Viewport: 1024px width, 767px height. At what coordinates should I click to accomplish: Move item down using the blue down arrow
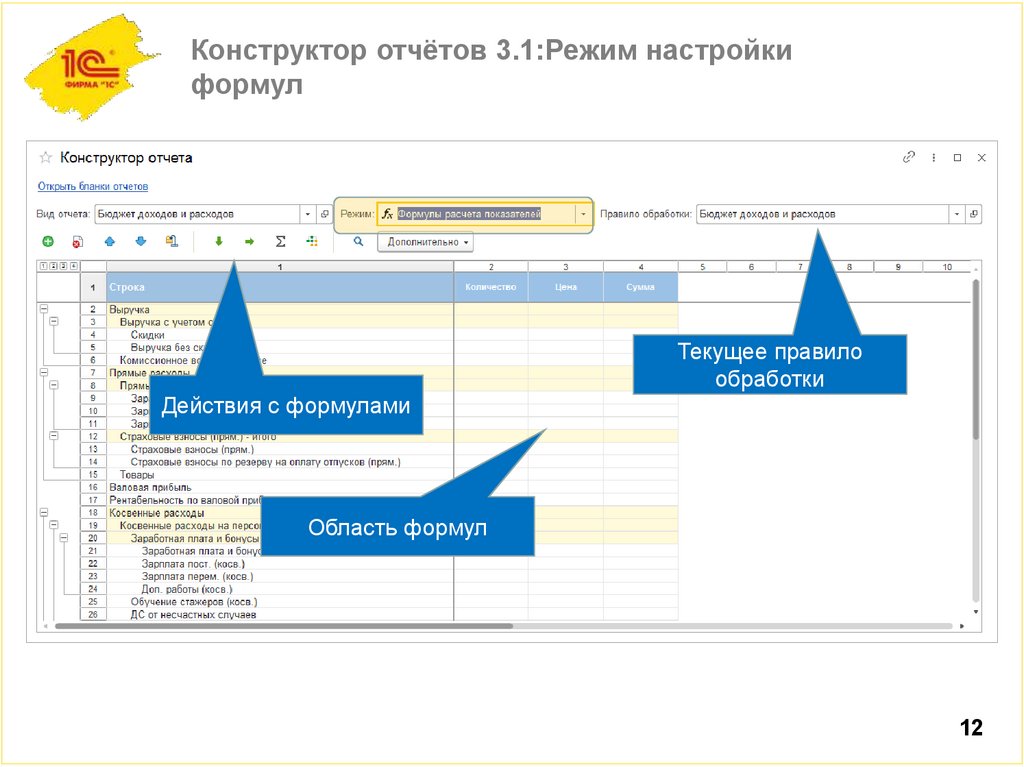tap(140, 241)
